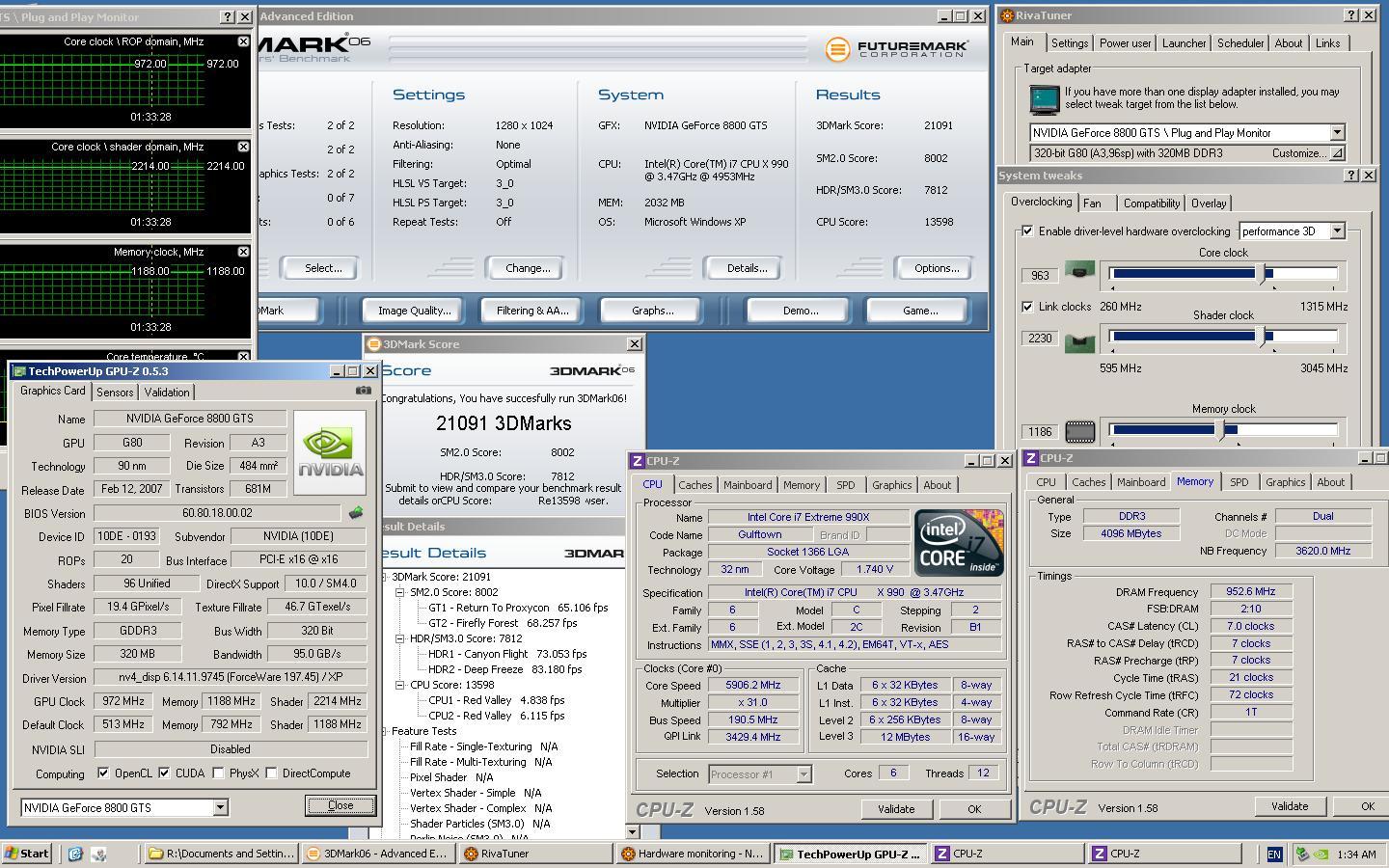Toggle the DirectCompute checkbox in GPU-Z
This screenshot has width=1389, height=868.
(x=271, y=773)
